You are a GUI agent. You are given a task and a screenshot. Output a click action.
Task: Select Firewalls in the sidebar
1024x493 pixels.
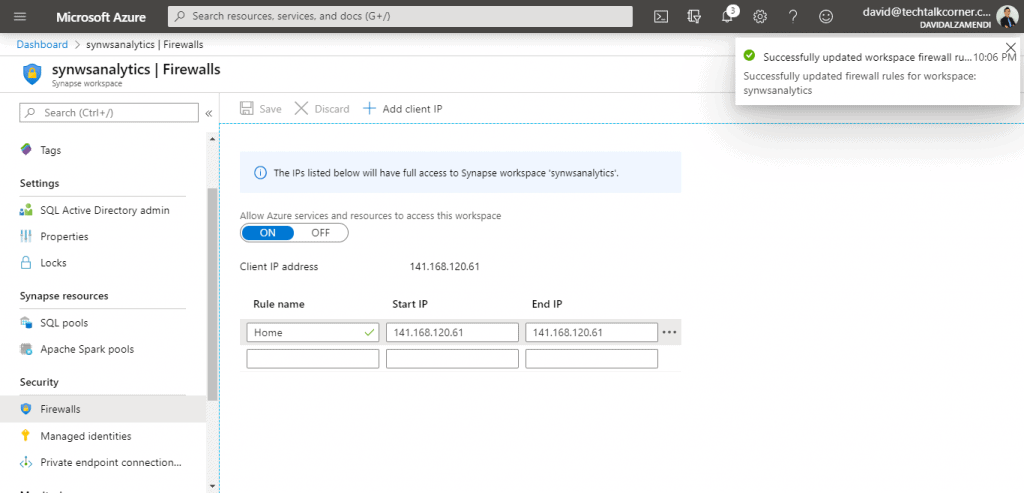pyautogui.click(x=103, y=409)
